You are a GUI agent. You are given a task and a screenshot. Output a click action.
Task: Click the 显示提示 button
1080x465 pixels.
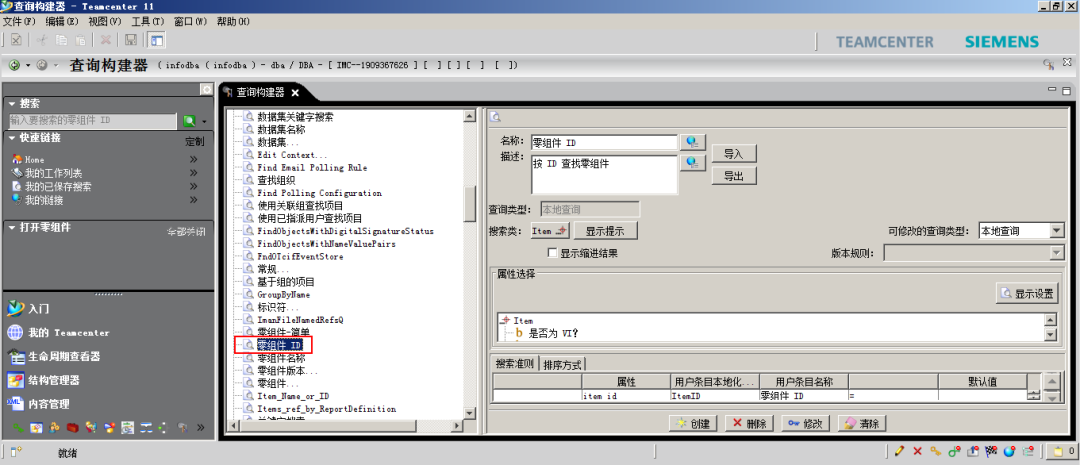pyautogui.click(x=606, y=231)
